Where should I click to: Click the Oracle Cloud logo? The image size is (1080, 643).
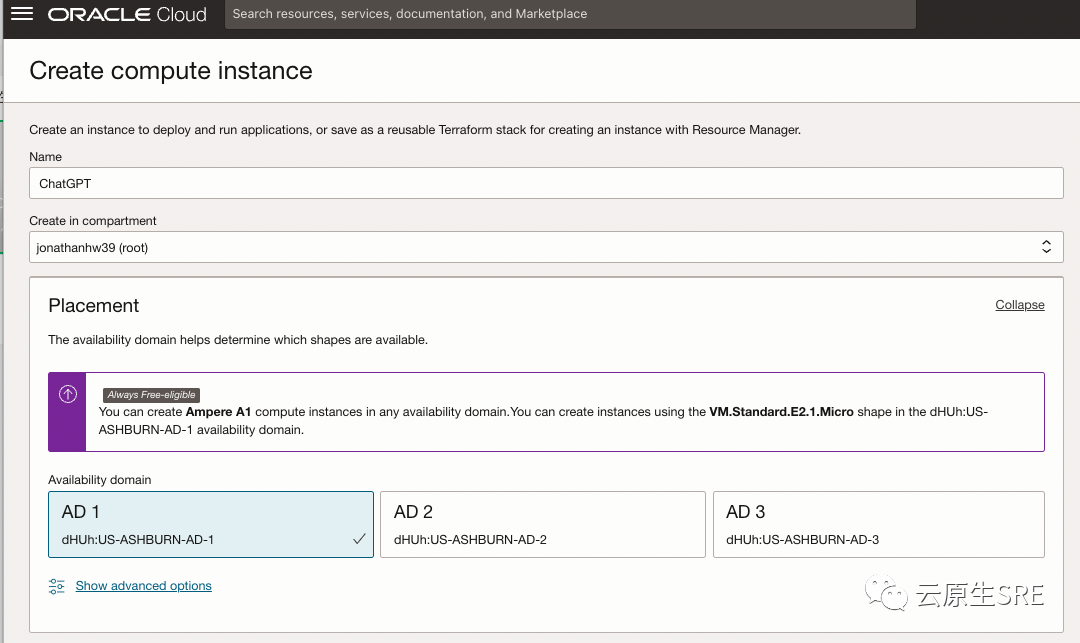[127, 14]
